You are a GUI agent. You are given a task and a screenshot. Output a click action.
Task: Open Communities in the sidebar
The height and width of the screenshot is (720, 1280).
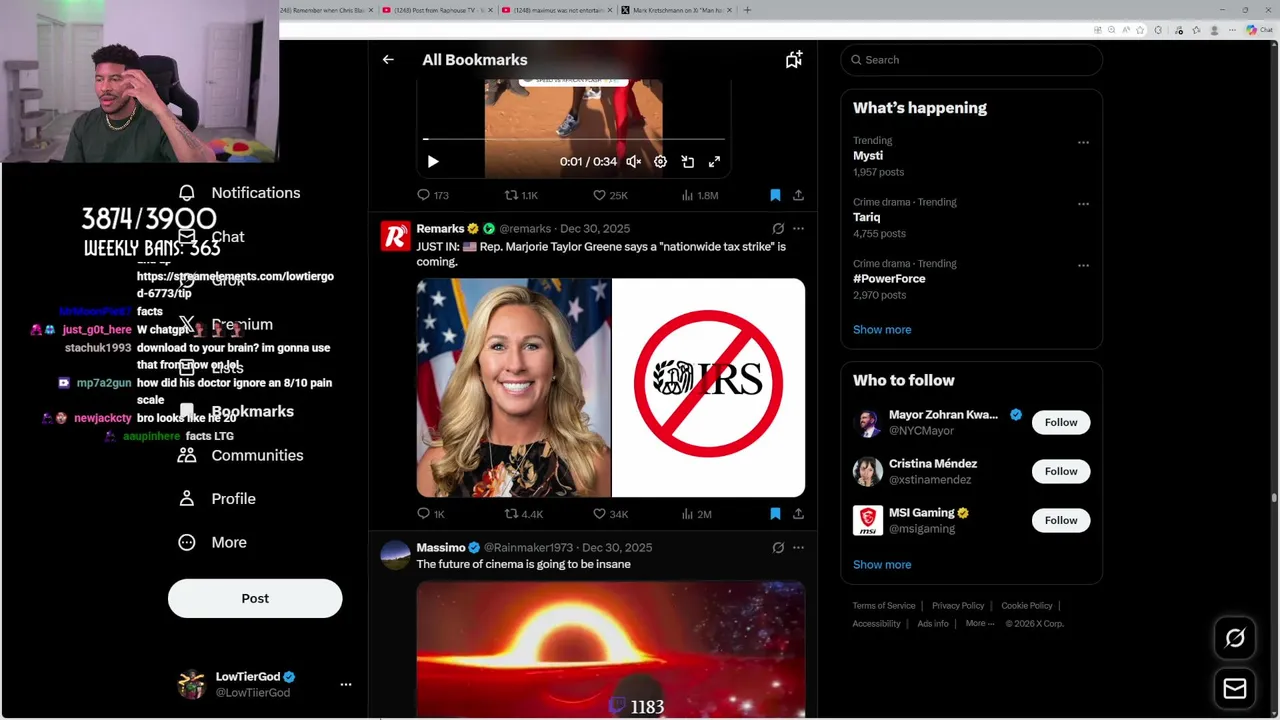coord(240,455)
